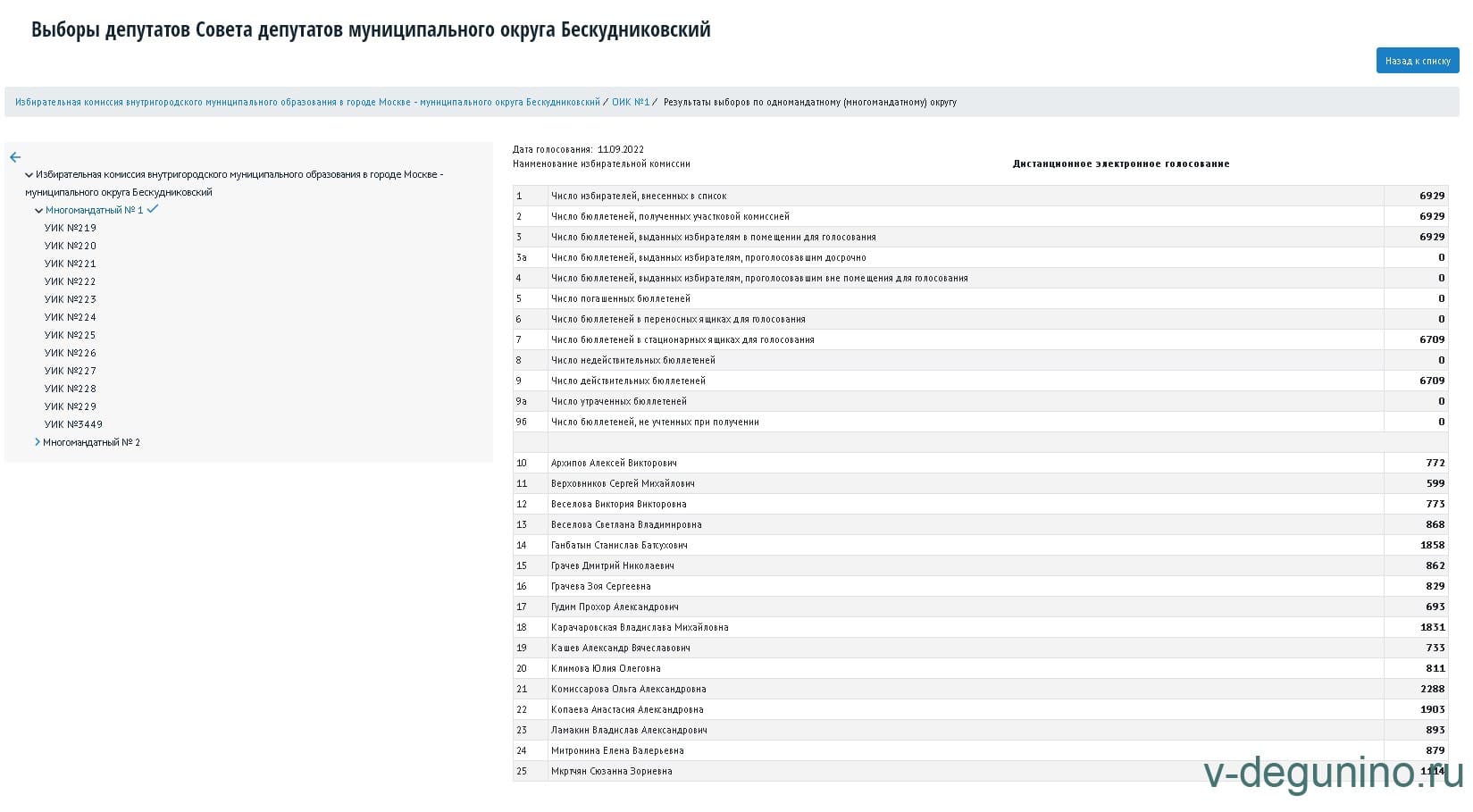Click the Дистанционное электронное голосование column header
This screenshot has height=812, width=1473.
(x=1120, y=163)
